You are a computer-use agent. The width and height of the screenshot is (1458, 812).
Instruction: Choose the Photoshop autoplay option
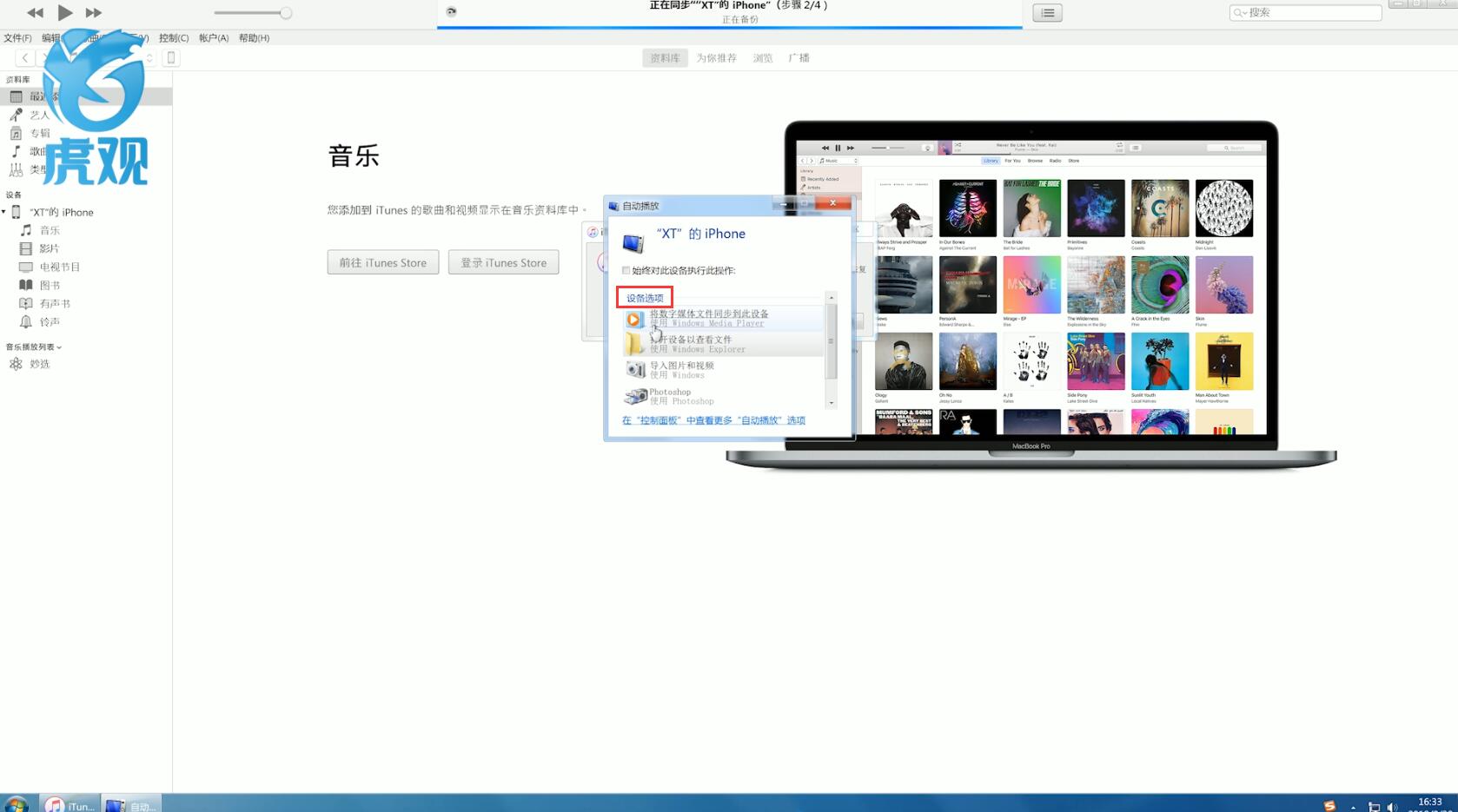click(723, 396)
